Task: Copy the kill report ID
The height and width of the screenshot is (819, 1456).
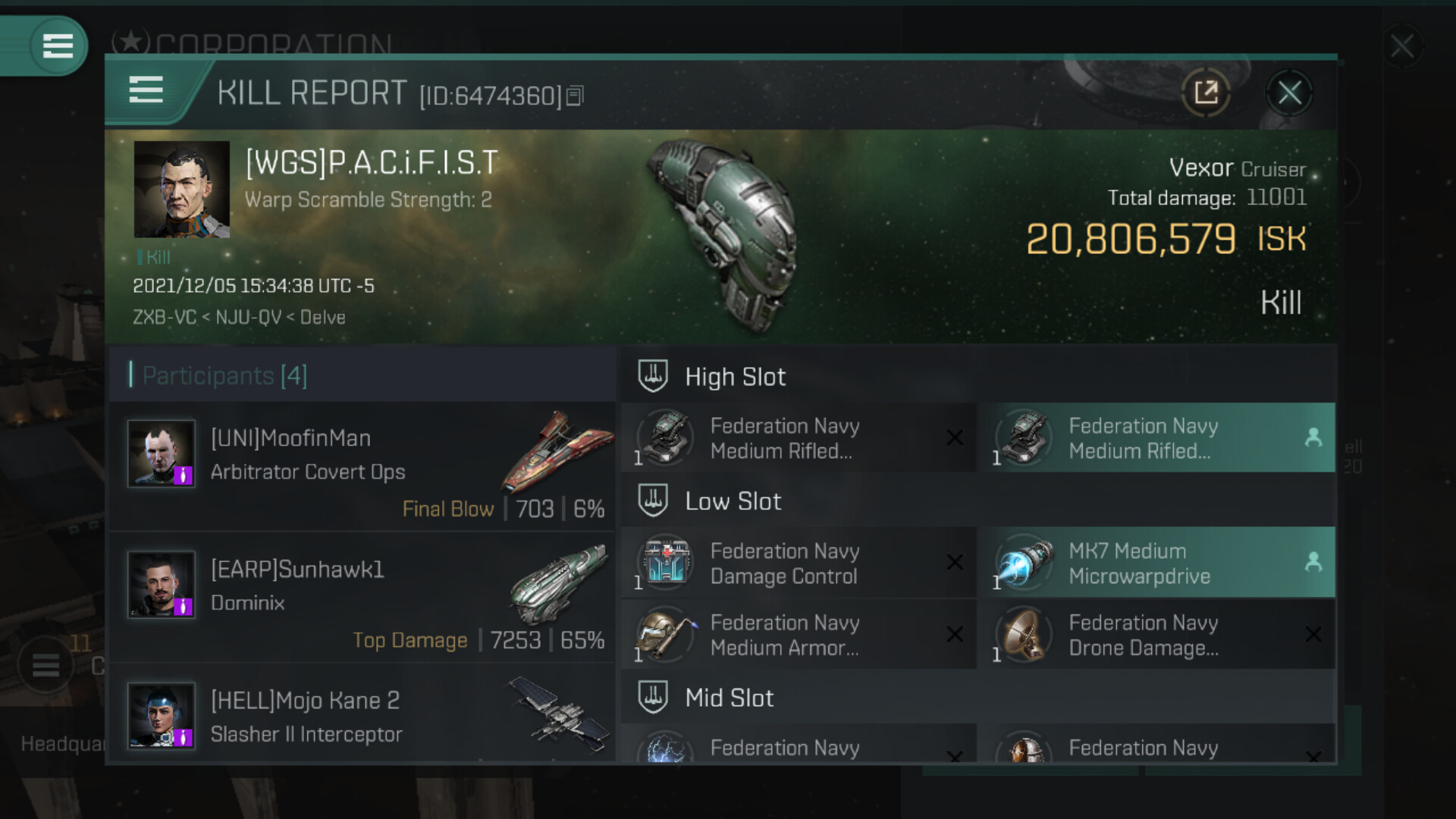Action: 575,96
